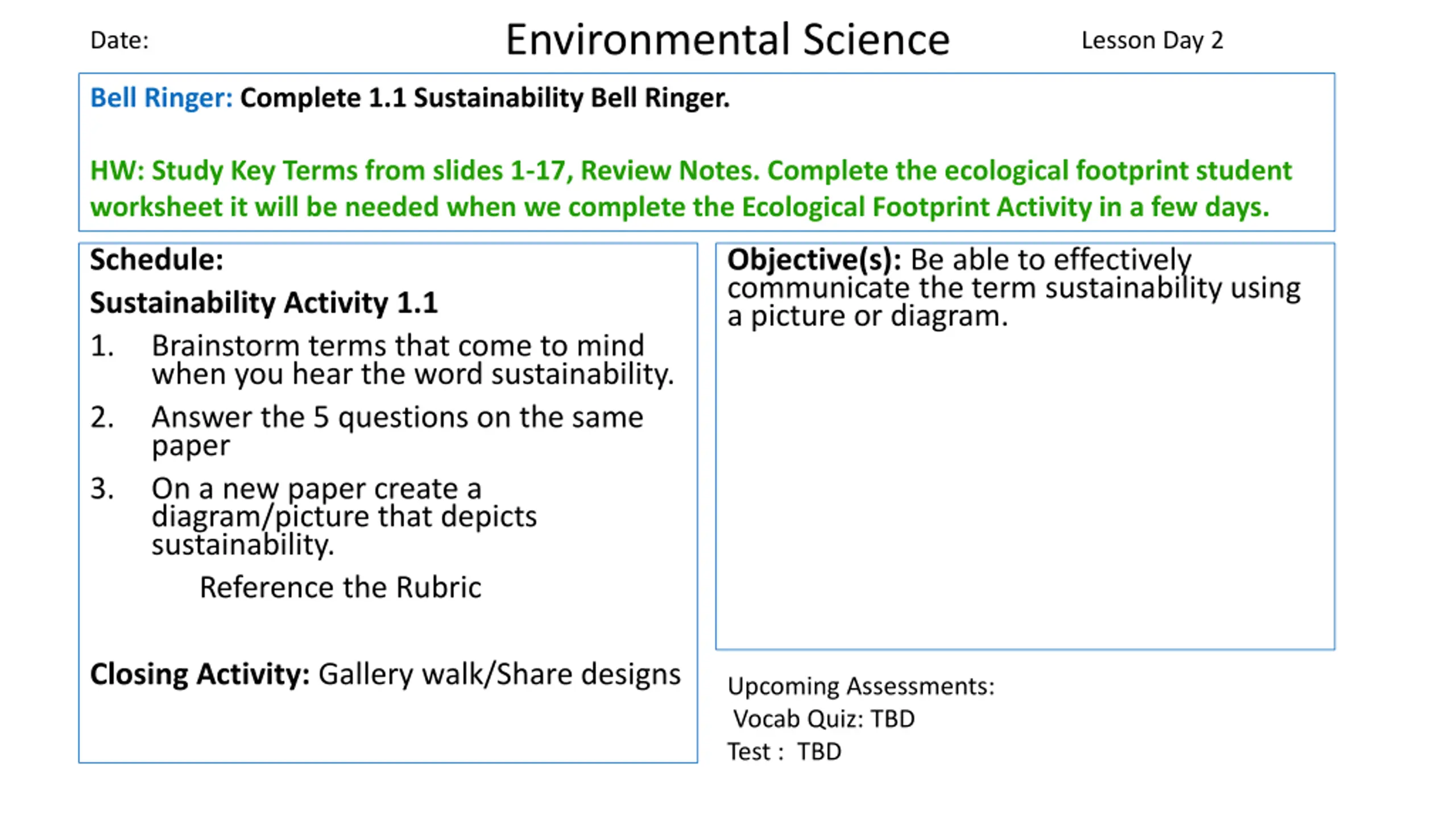
Task: Click the Closing Activity: label
Action: [200, 675]
